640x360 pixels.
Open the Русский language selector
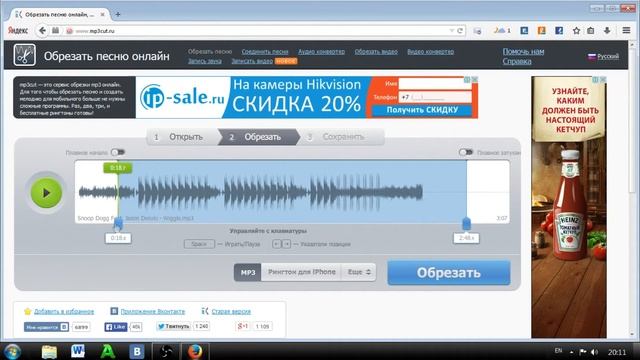pos(608,56)
